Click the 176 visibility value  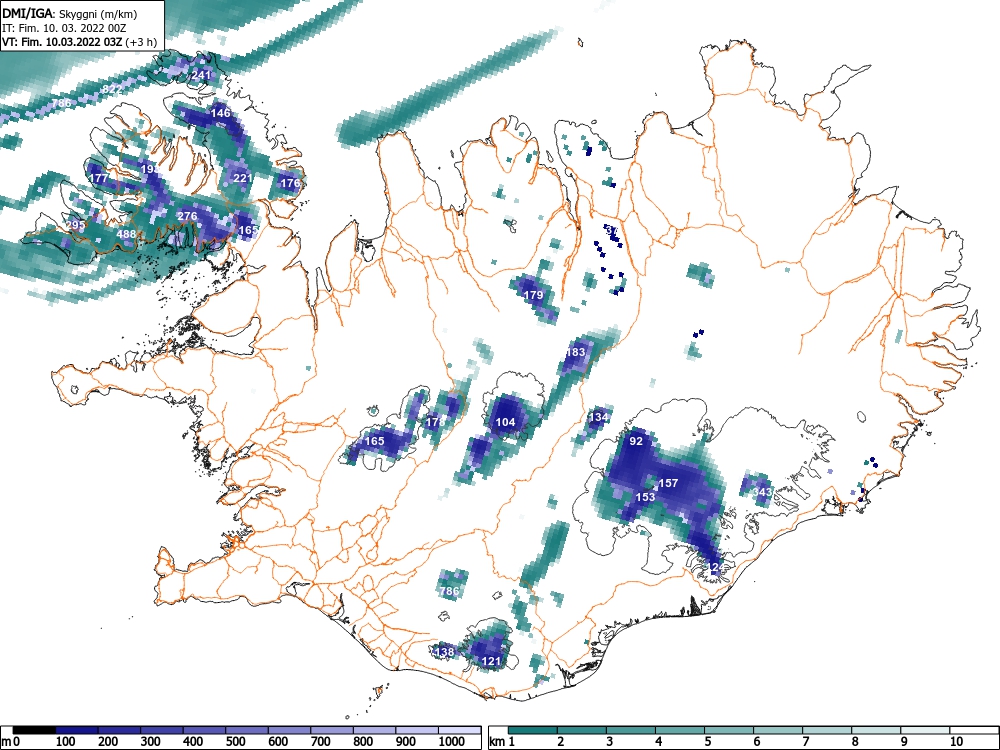coord(290,183)
